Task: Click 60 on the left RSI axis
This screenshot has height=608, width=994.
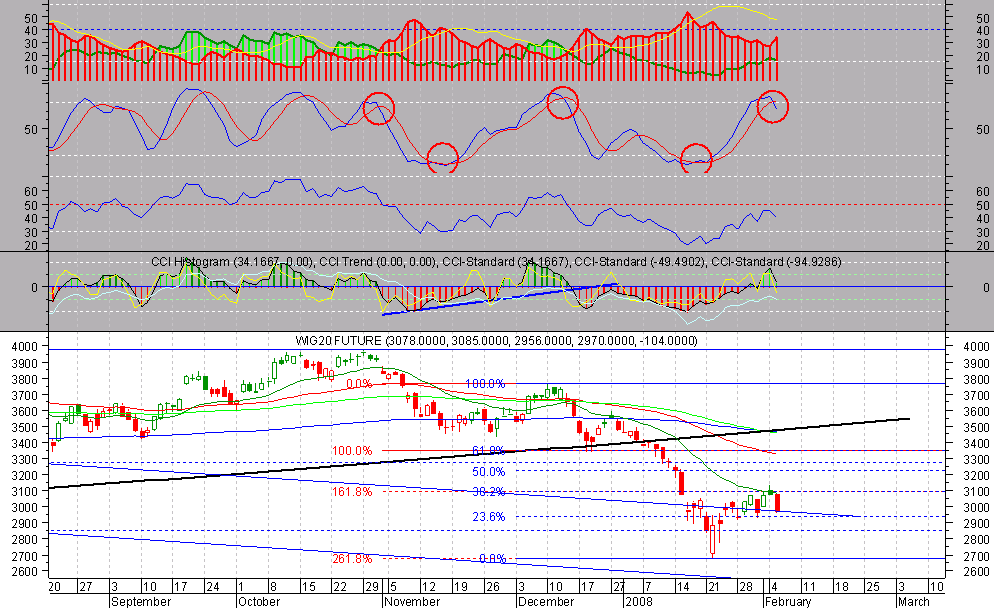Action: coord(32,191)
